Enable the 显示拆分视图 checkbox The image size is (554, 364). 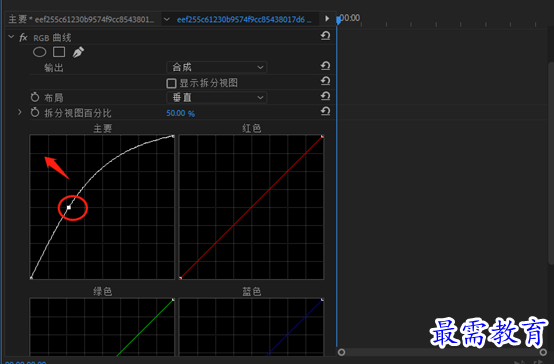click(171, 83)
